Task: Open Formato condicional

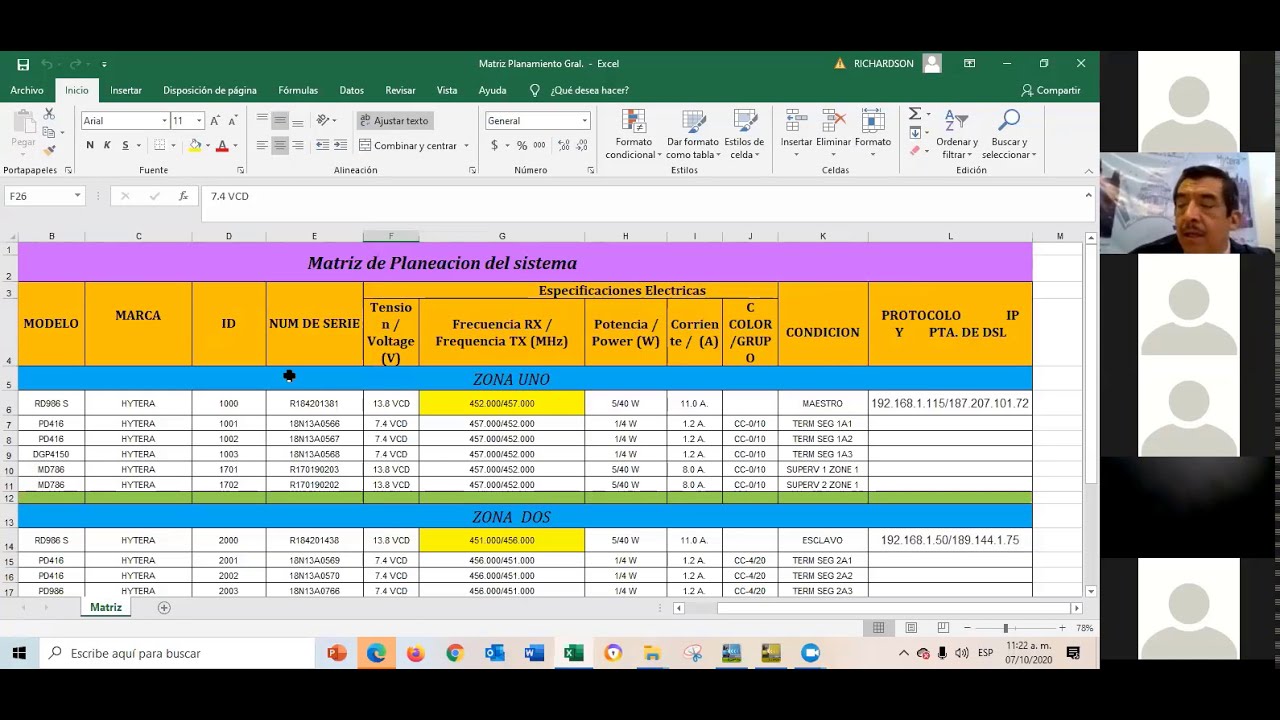Action: pyautogui.click(x=633, y=133)
